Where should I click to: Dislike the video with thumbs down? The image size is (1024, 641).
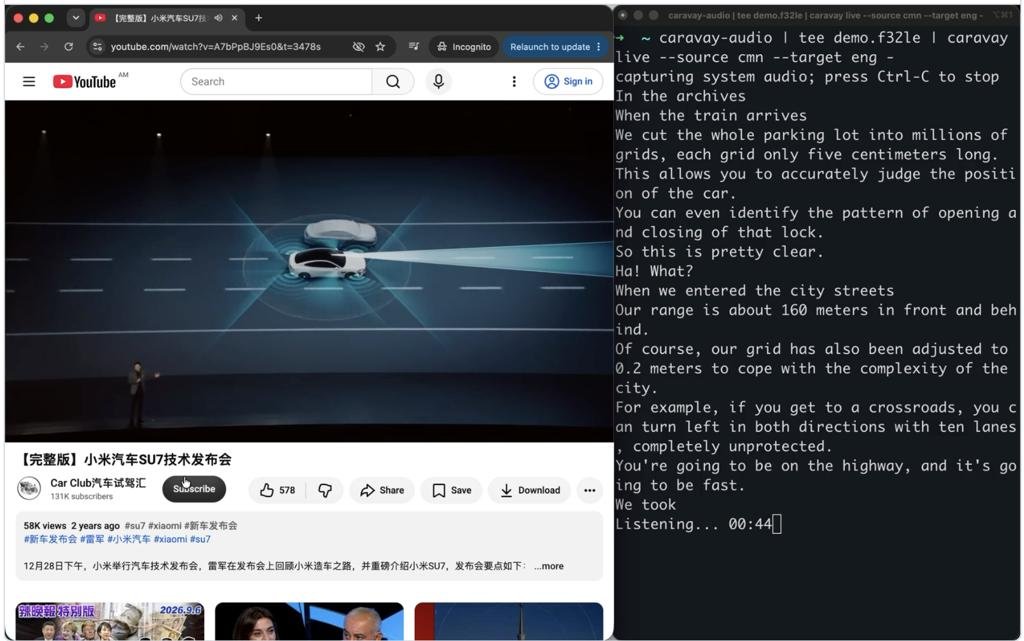coord(325,490)
